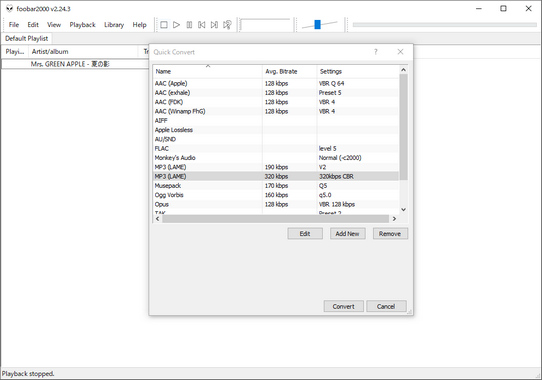The width and height of the screenshot is (542, 380).
Task: Skip to the next track
Action: coord(214,25)
